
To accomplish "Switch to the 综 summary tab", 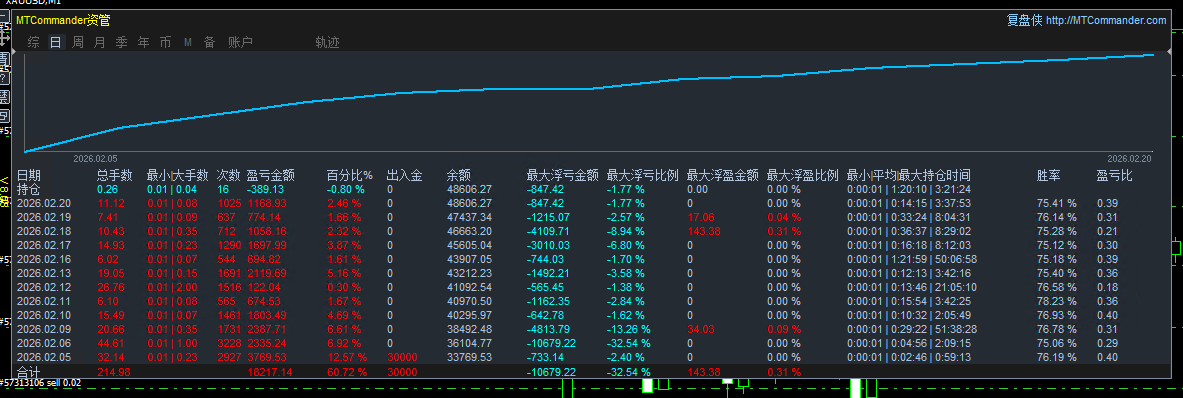I will (x=33, y=43).
